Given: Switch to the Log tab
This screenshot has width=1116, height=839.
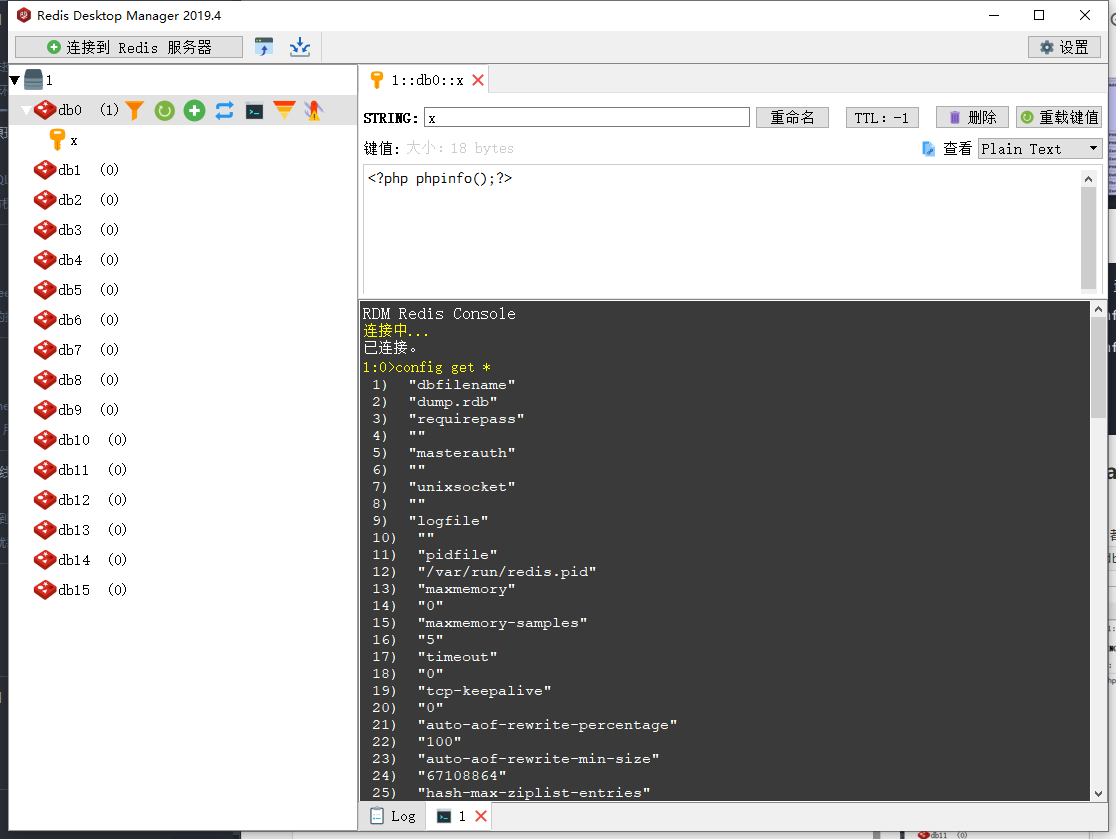Looking at the screenshot, I should coord(393,816).
